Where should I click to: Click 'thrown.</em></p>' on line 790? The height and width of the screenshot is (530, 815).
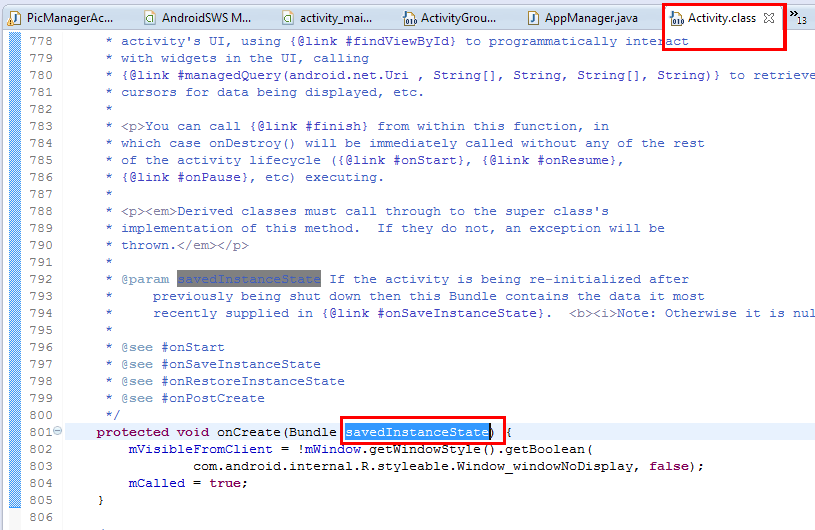coord(185,245)
